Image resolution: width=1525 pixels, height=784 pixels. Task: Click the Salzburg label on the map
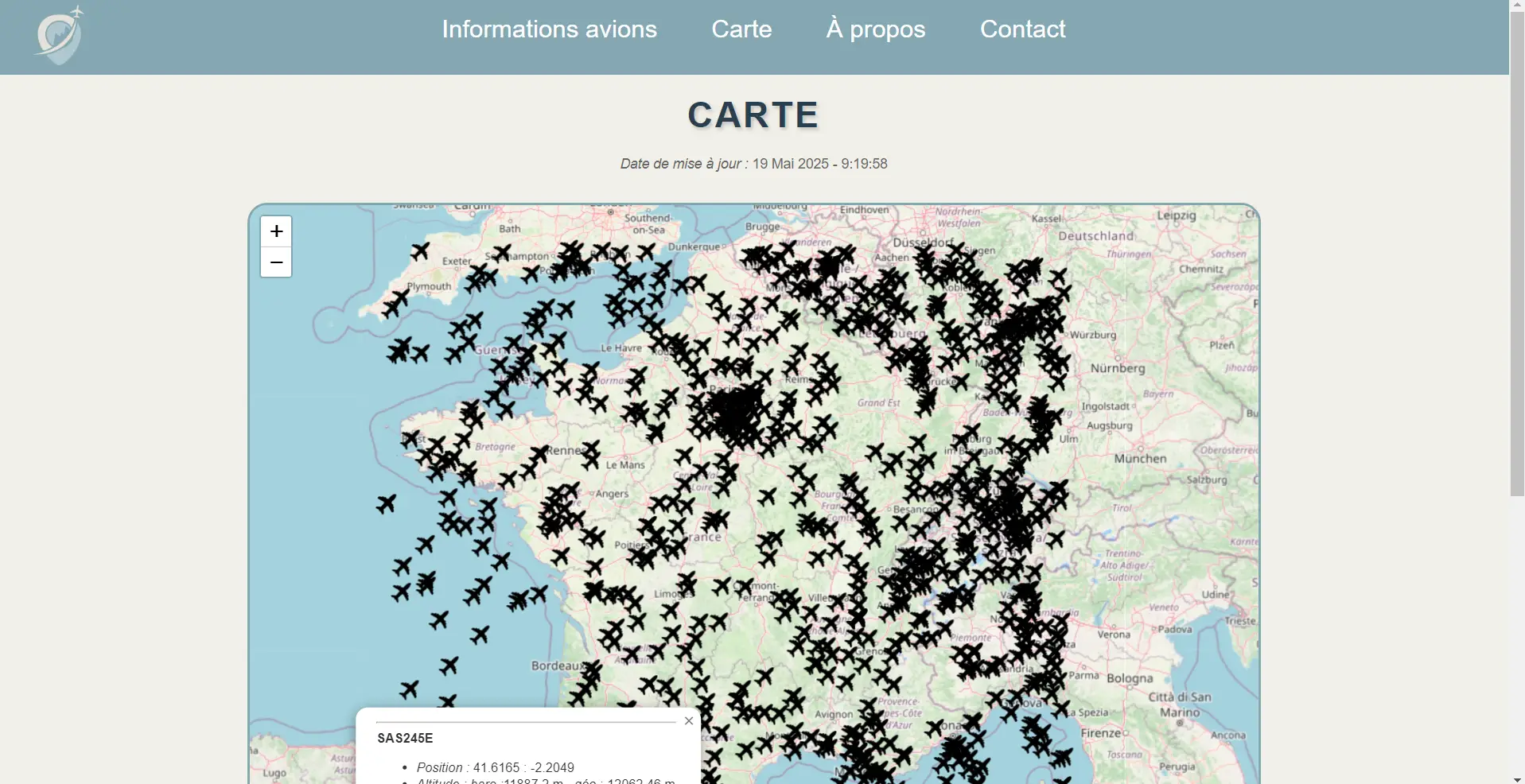click(x=1207, y=479)
